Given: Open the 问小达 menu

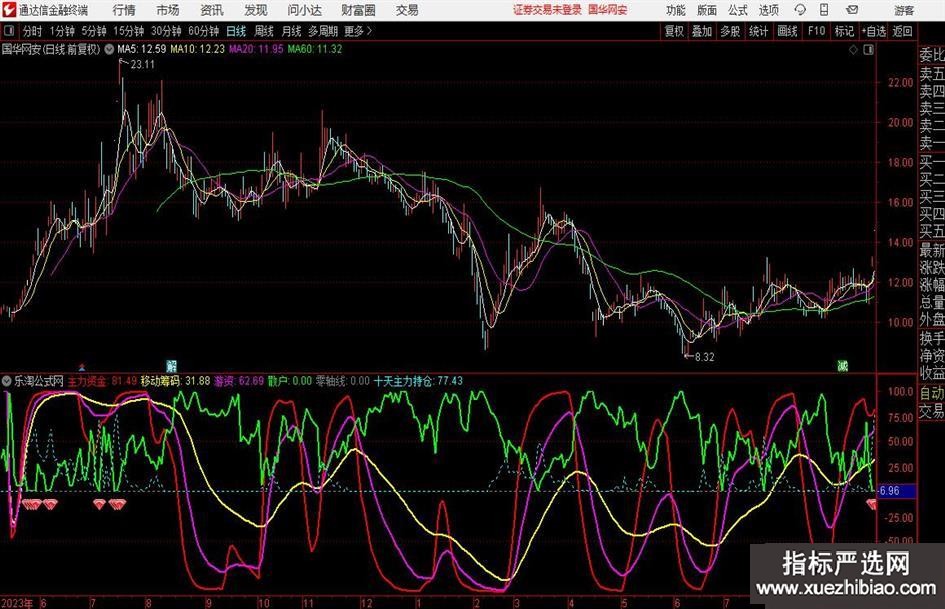Looking at the screenshot, I should [304, 10].
